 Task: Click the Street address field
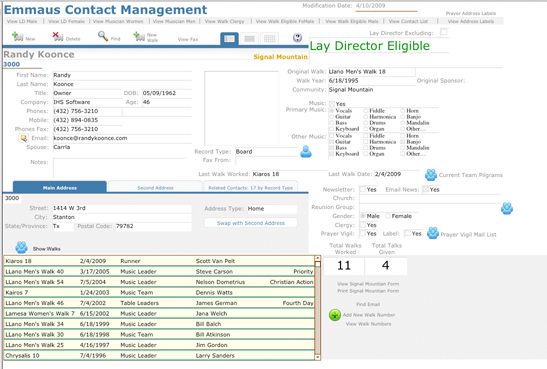(122, 208)
